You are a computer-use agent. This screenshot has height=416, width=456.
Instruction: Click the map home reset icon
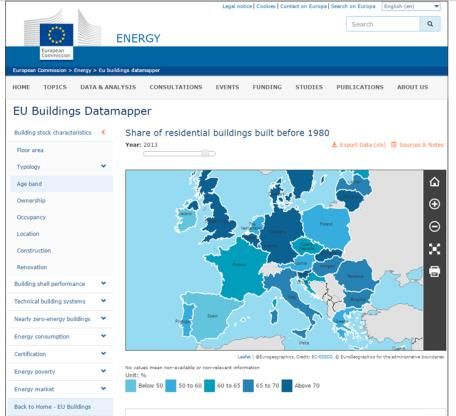click(434, 182)
